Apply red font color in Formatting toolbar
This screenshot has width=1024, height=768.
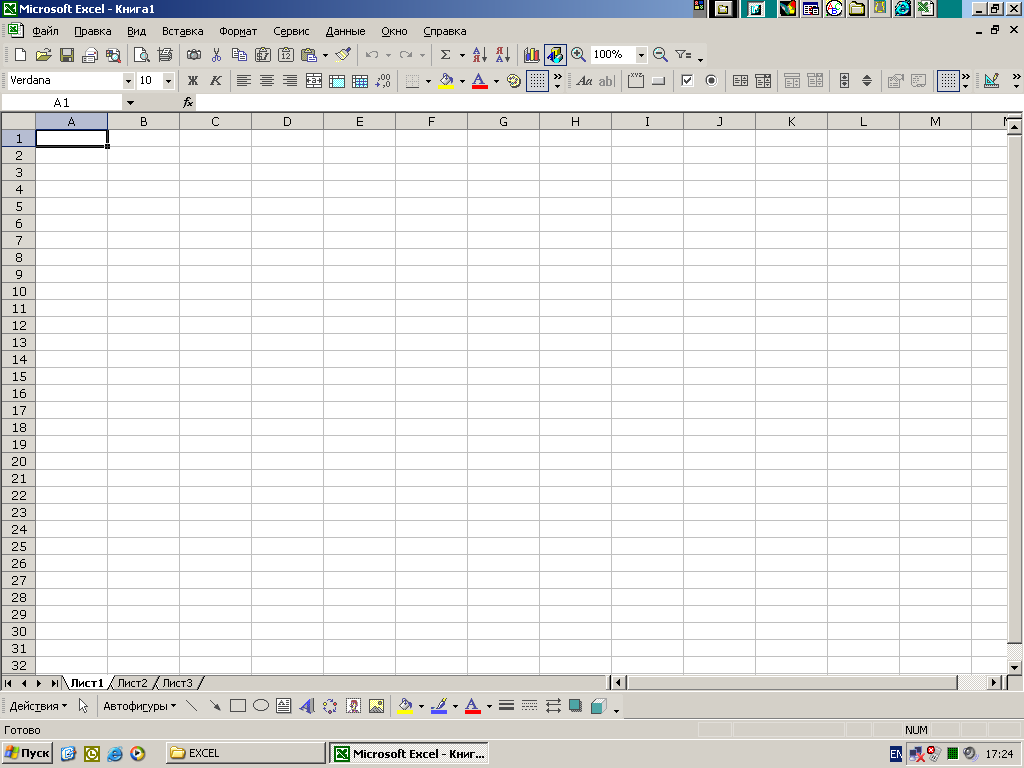(479, 80)
